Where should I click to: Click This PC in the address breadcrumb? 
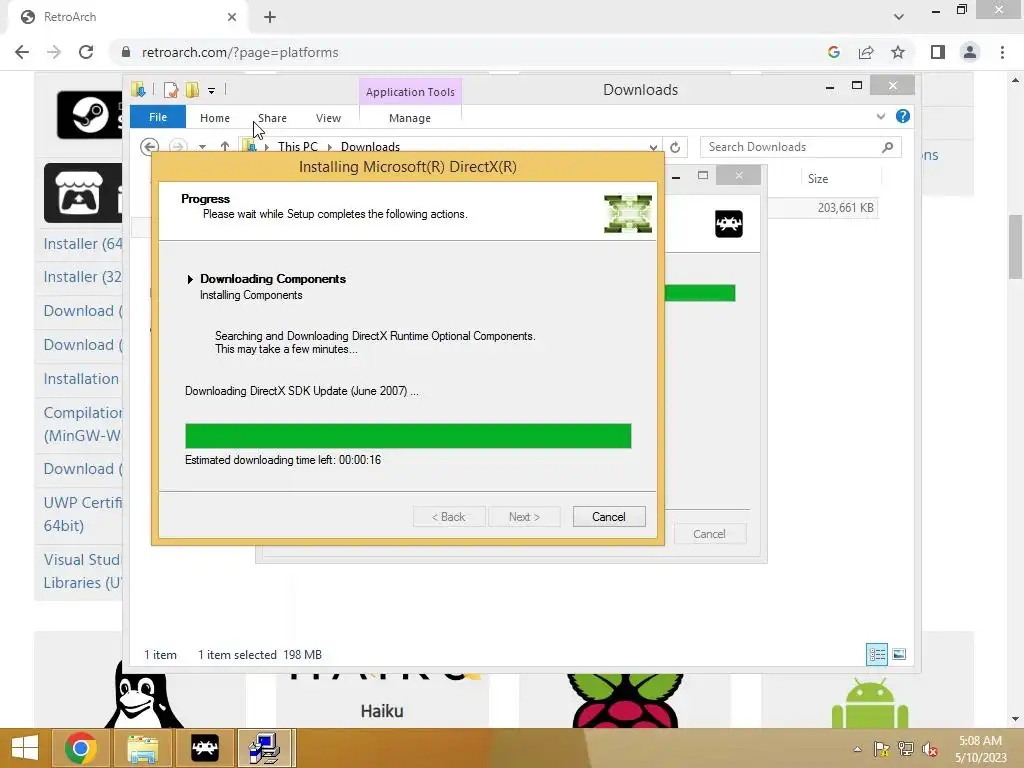point(298,147)
